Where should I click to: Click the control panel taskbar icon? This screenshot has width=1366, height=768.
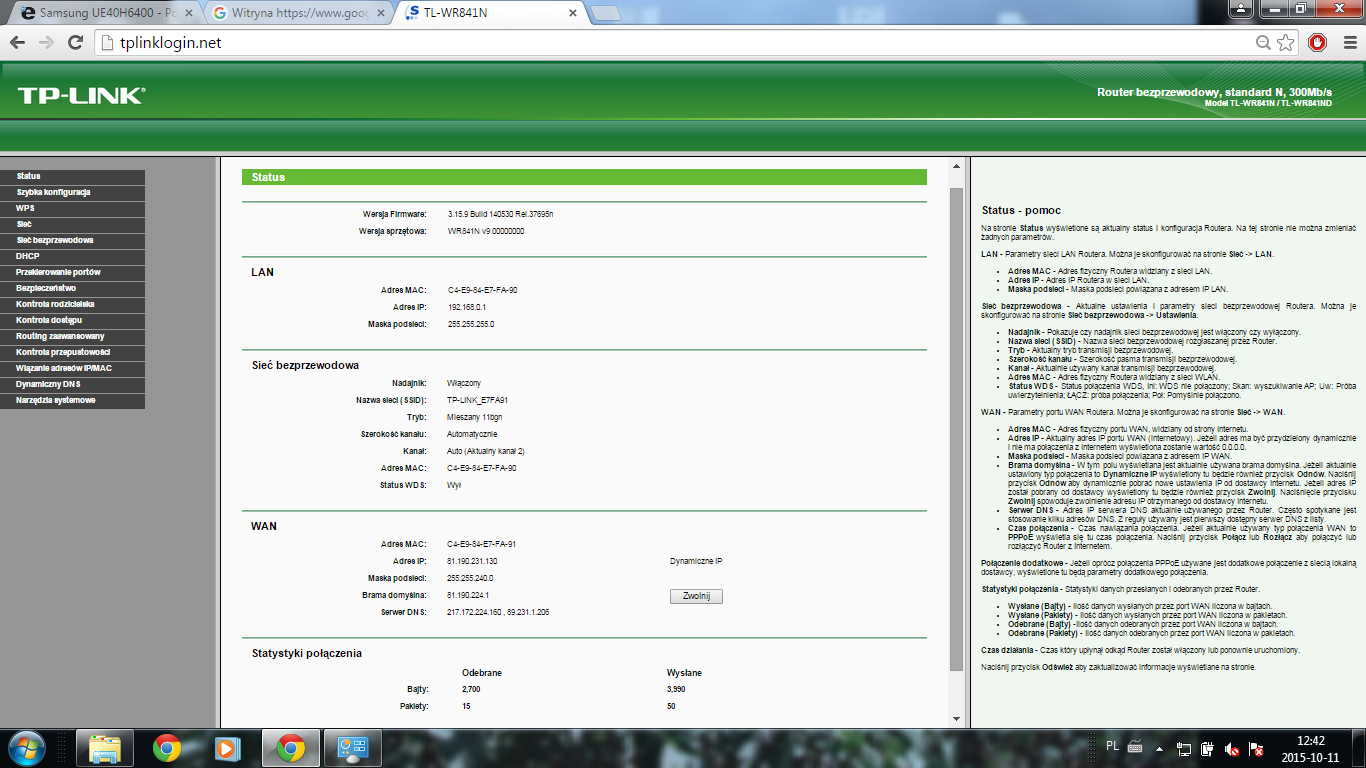(x=353, y=748)
